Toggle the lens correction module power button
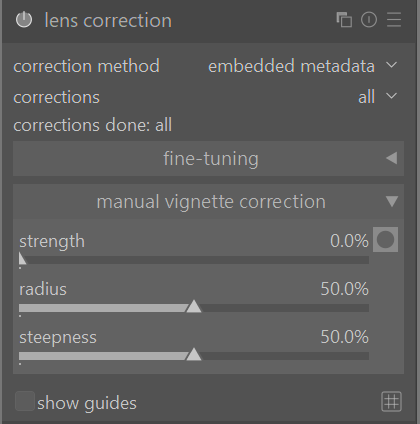The width and height of the screenshot is (420, 424). [24, 20]
